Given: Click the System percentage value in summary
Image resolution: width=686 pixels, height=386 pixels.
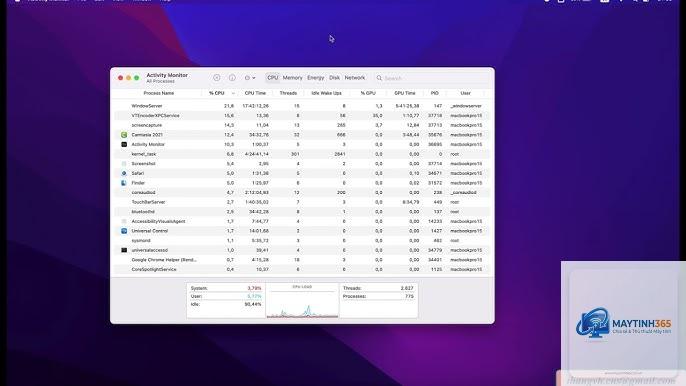Looking at the screenshot, I should pyautogui.click(x=254, y=288).
